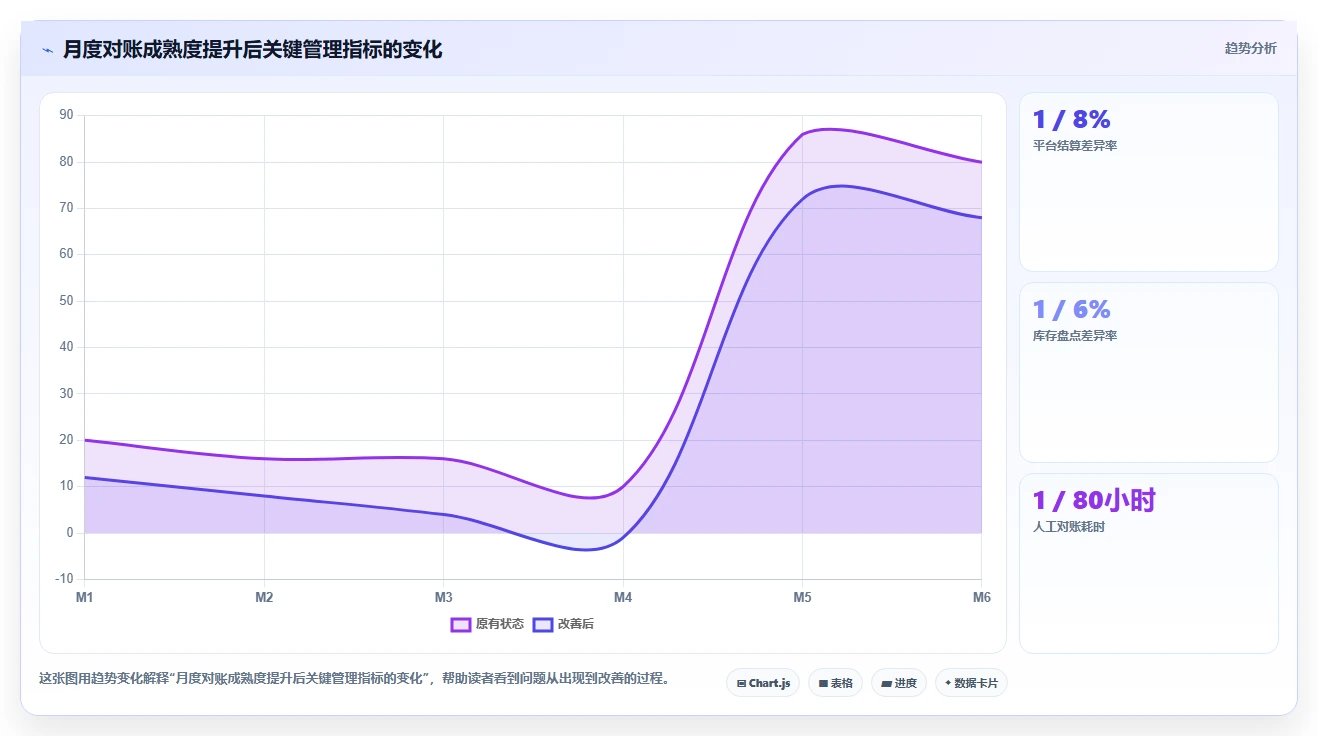Click the description text below the chart
Screen dimensions: 1318x736
(353, 678)
